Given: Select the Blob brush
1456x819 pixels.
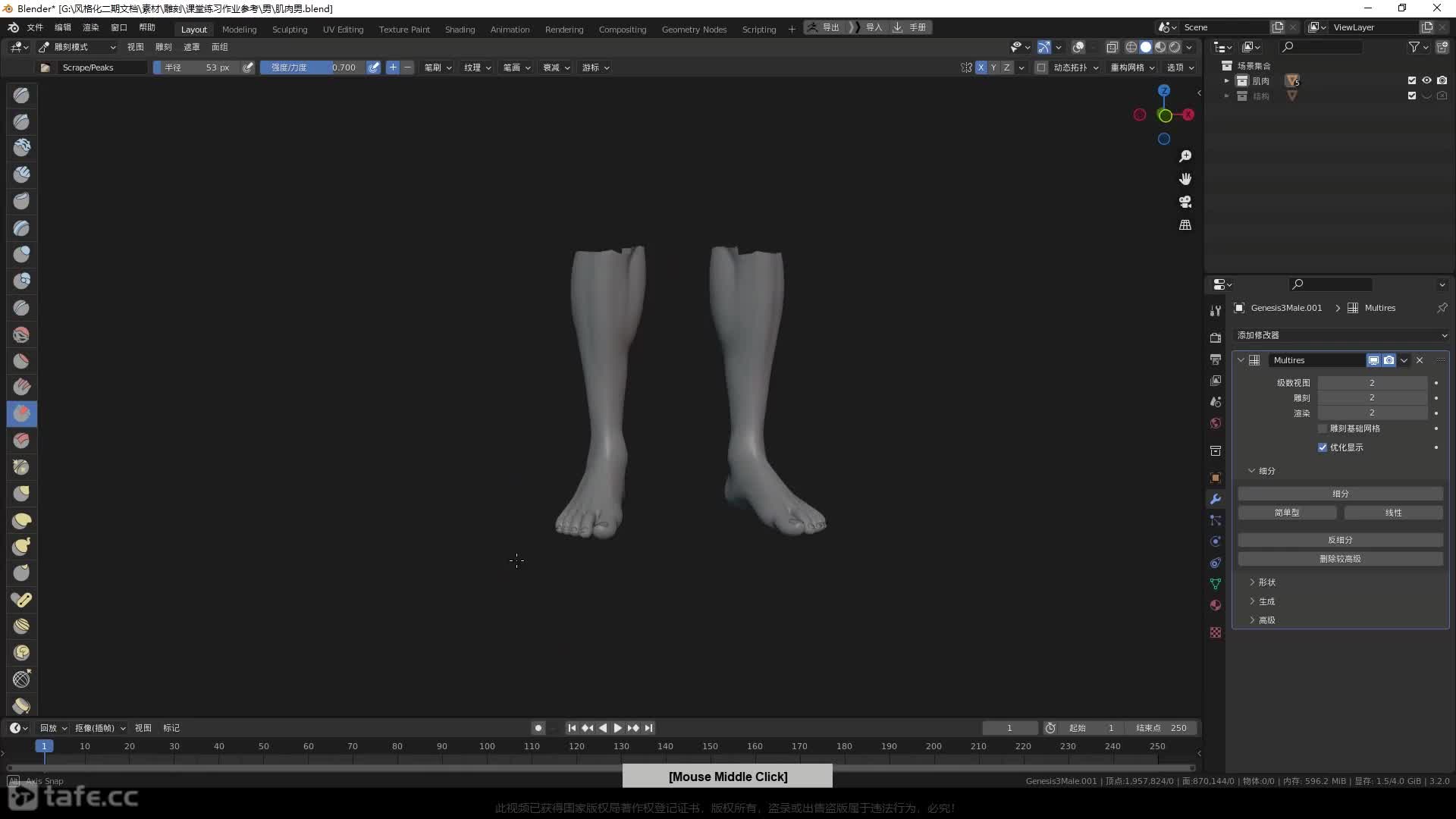Looking at the screenshot, I should pos(21,281).
